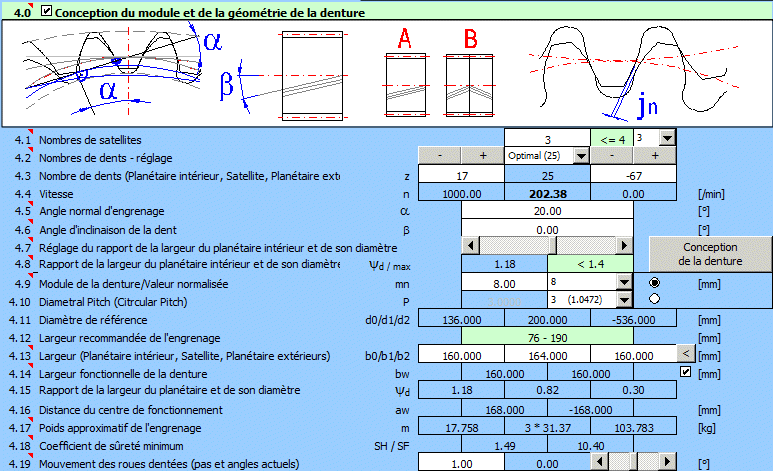This screenshot has width=773, height=471.
Task: Toggle the section 4.0 header checkbox
Action: [x=46, y=10]
